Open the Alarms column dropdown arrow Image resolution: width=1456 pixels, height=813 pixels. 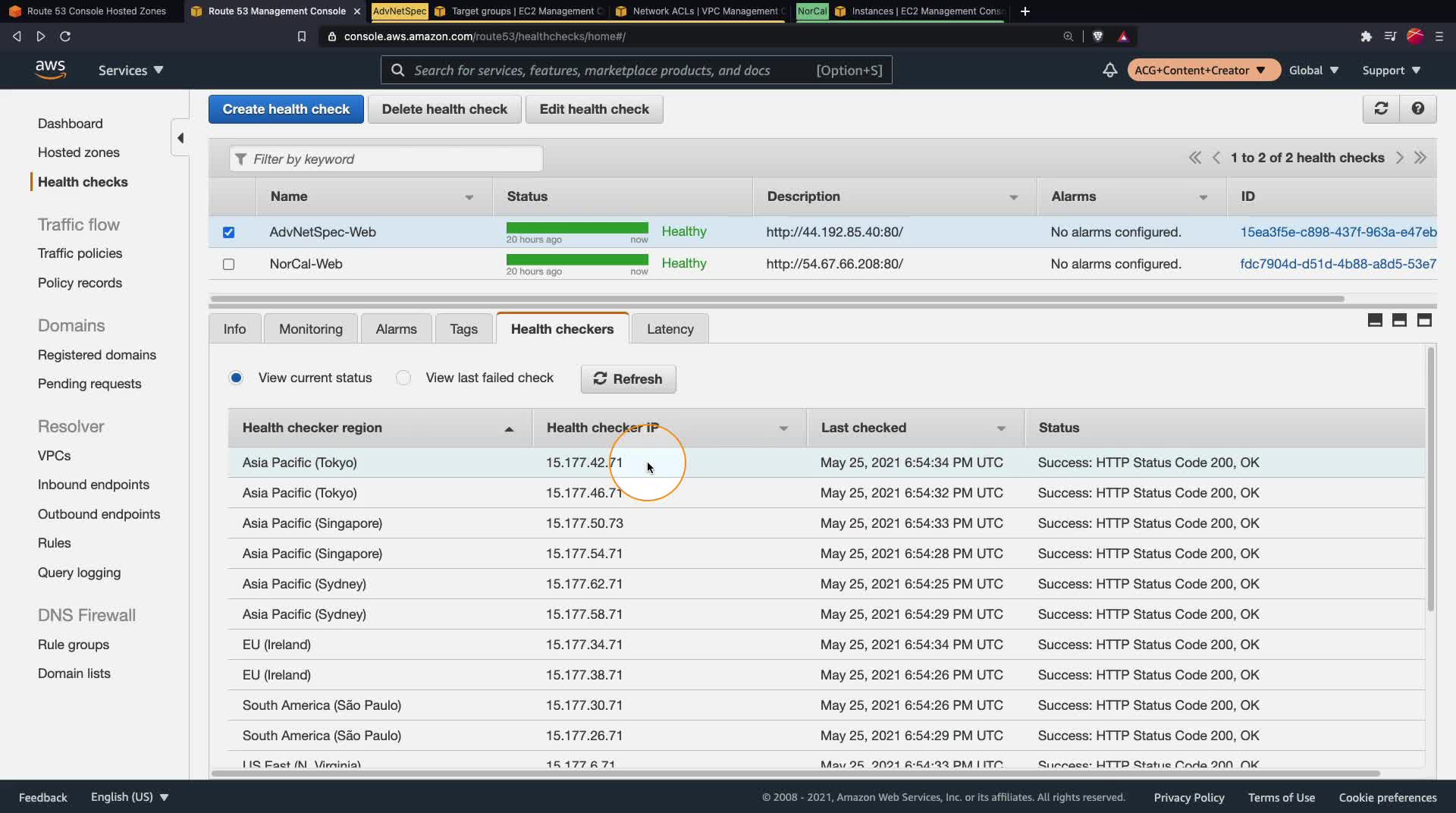[1203, 197]
